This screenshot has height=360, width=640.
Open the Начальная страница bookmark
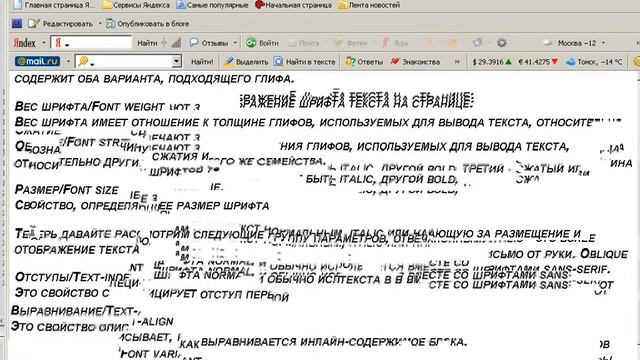(x=293, y=5)
